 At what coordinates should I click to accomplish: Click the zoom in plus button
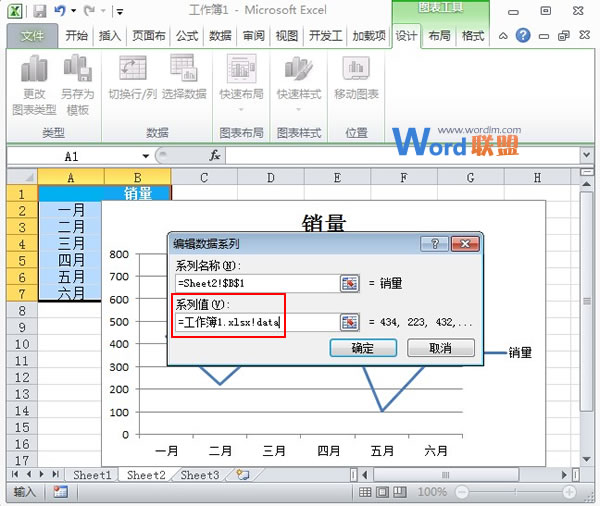[569, 492]
